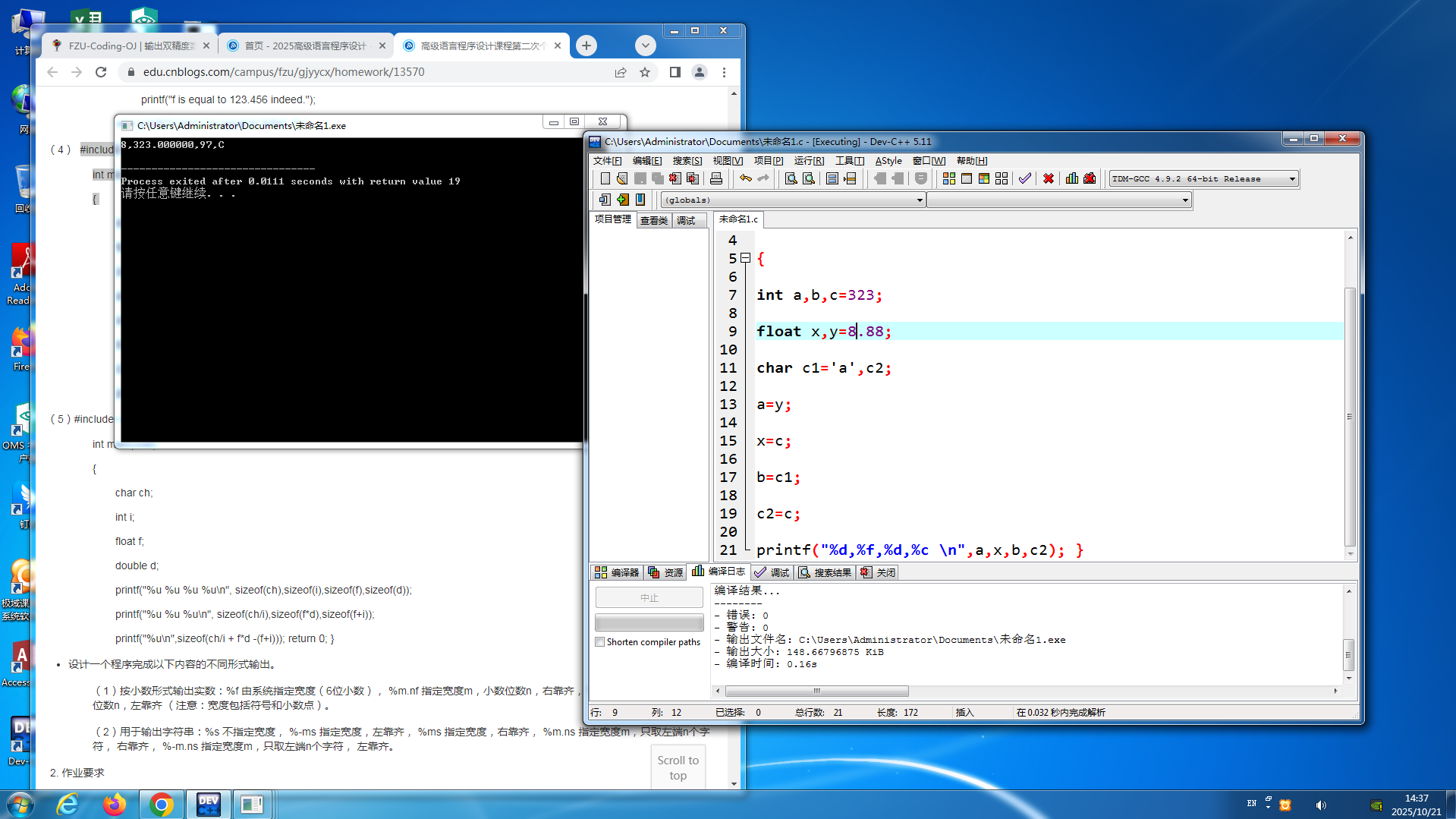Switch to the 首页 - 2025 Chrome tab
Screen dimensions: 1456x819
coord(305,46)
